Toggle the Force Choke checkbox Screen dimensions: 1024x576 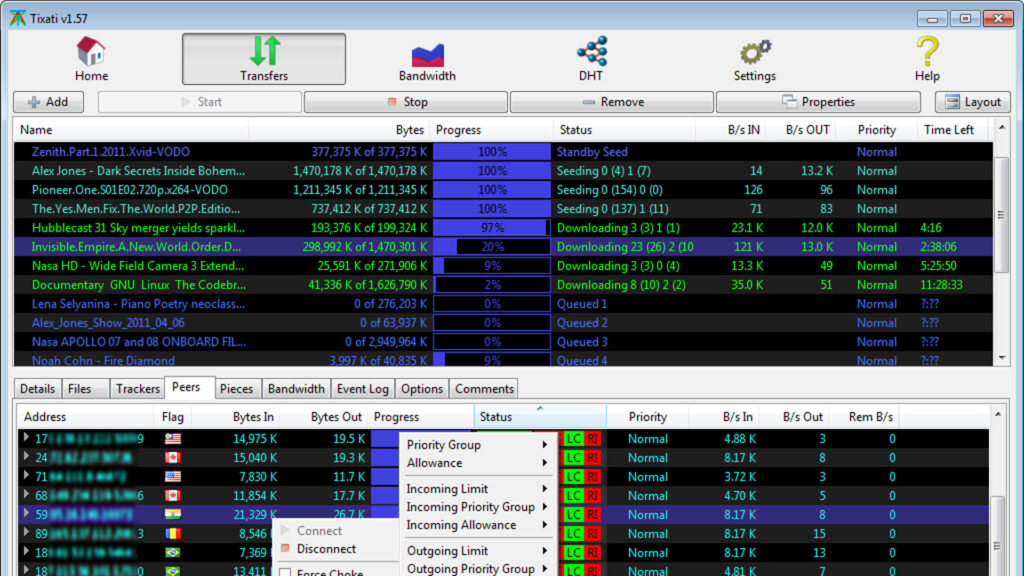click(x=285, y=573)
